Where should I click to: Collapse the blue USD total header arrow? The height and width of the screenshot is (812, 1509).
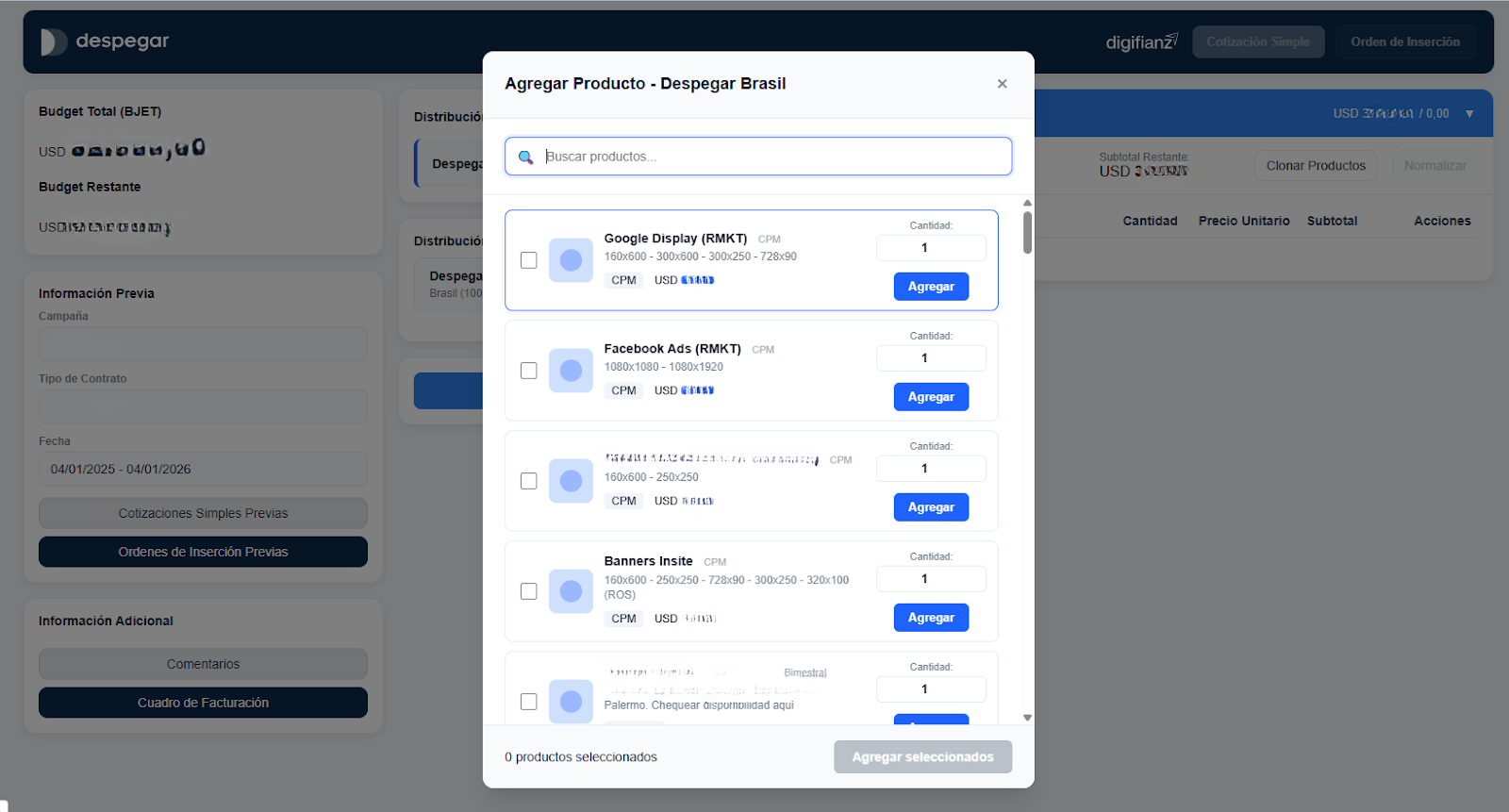pos(1469,114)
